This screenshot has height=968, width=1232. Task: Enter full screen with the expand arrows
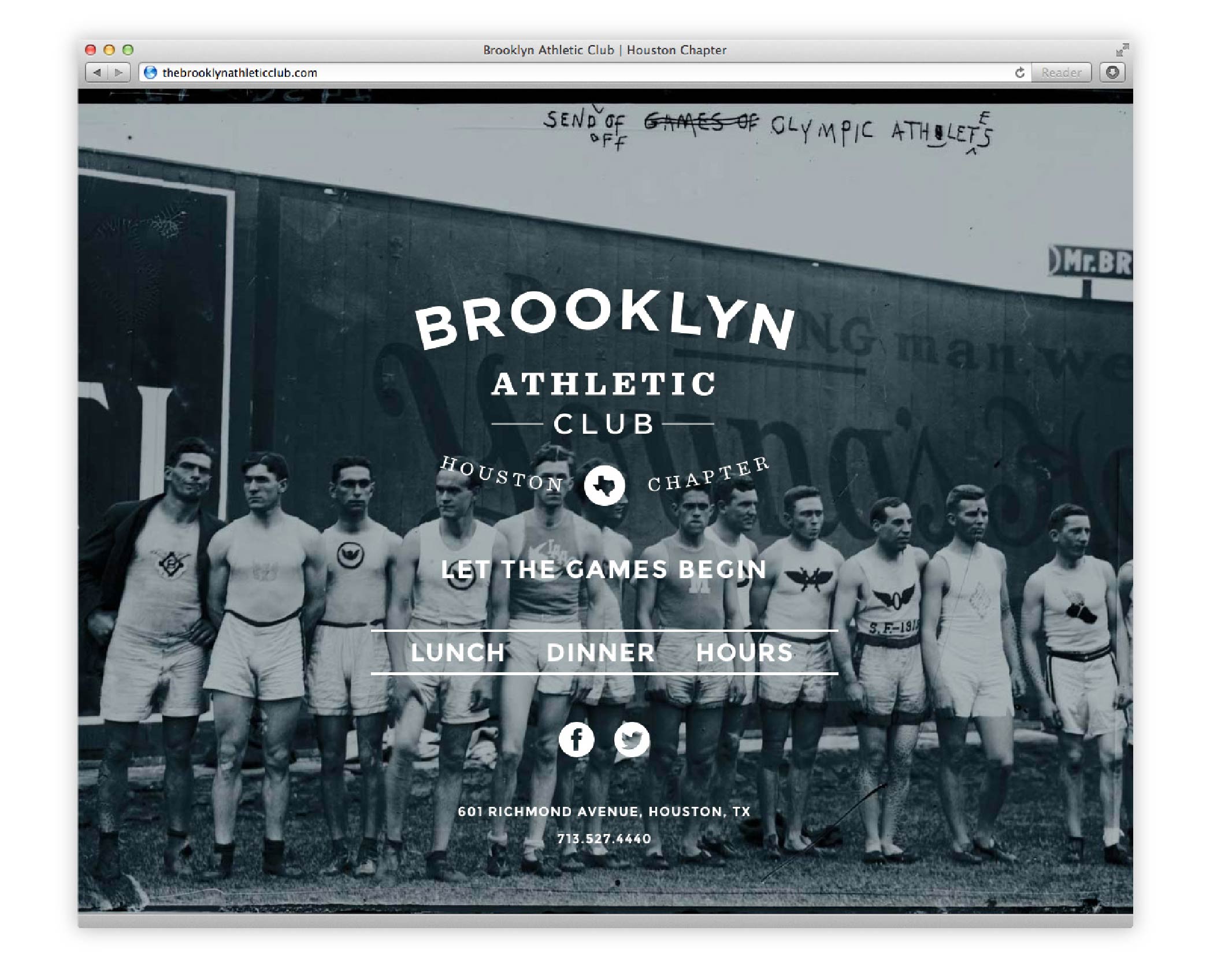1122,50
